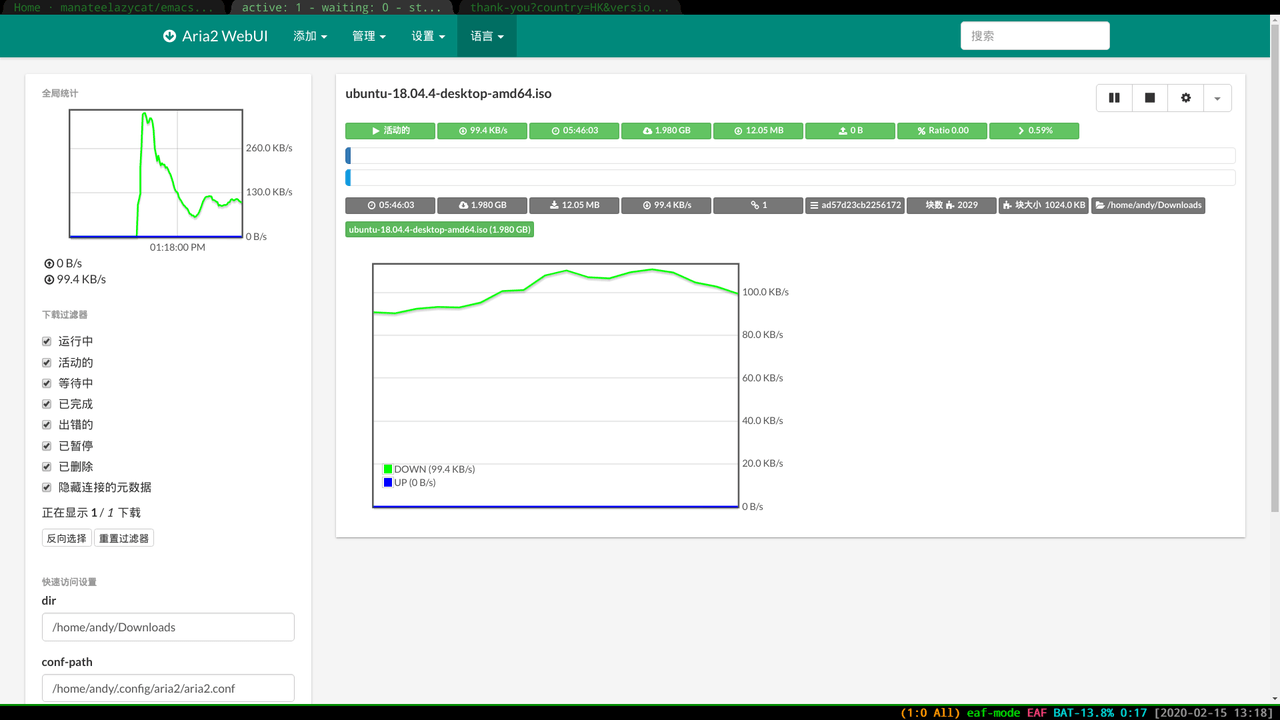
Task: Toggle the 运行中 filter checkbox
Action: pyautogui.click(x=46, y=341)
